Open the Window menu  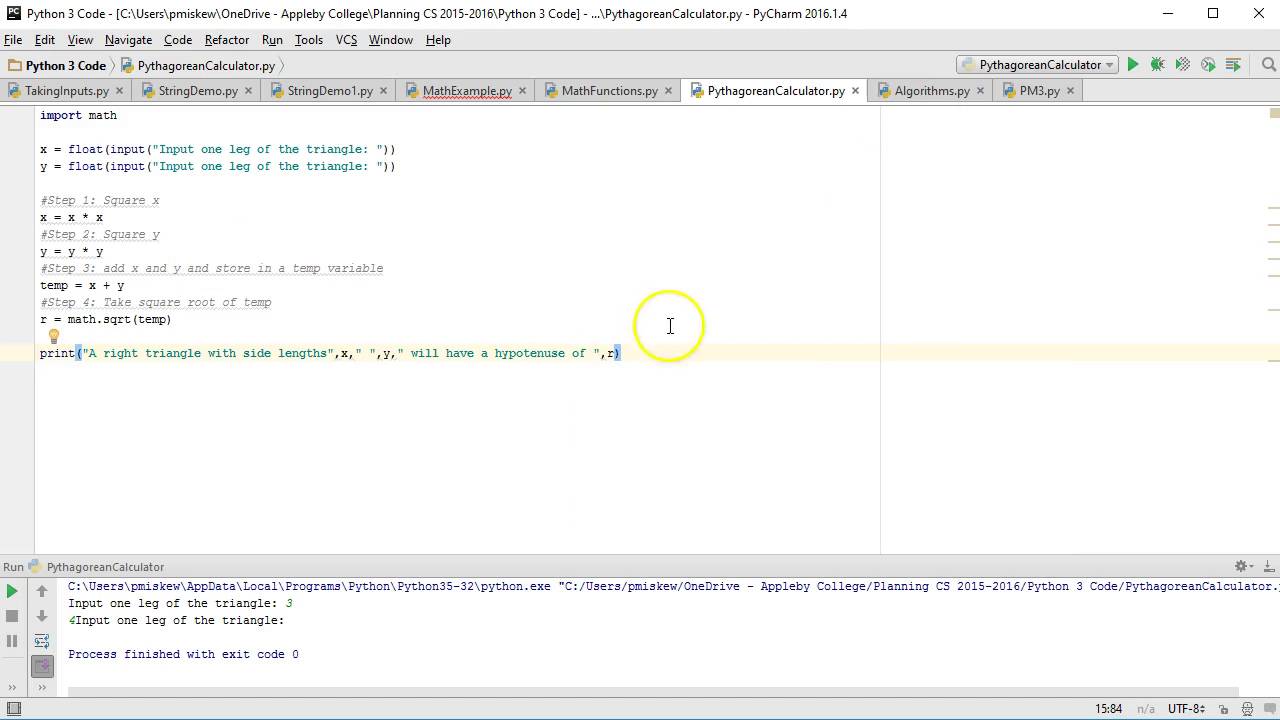(391, 40)
